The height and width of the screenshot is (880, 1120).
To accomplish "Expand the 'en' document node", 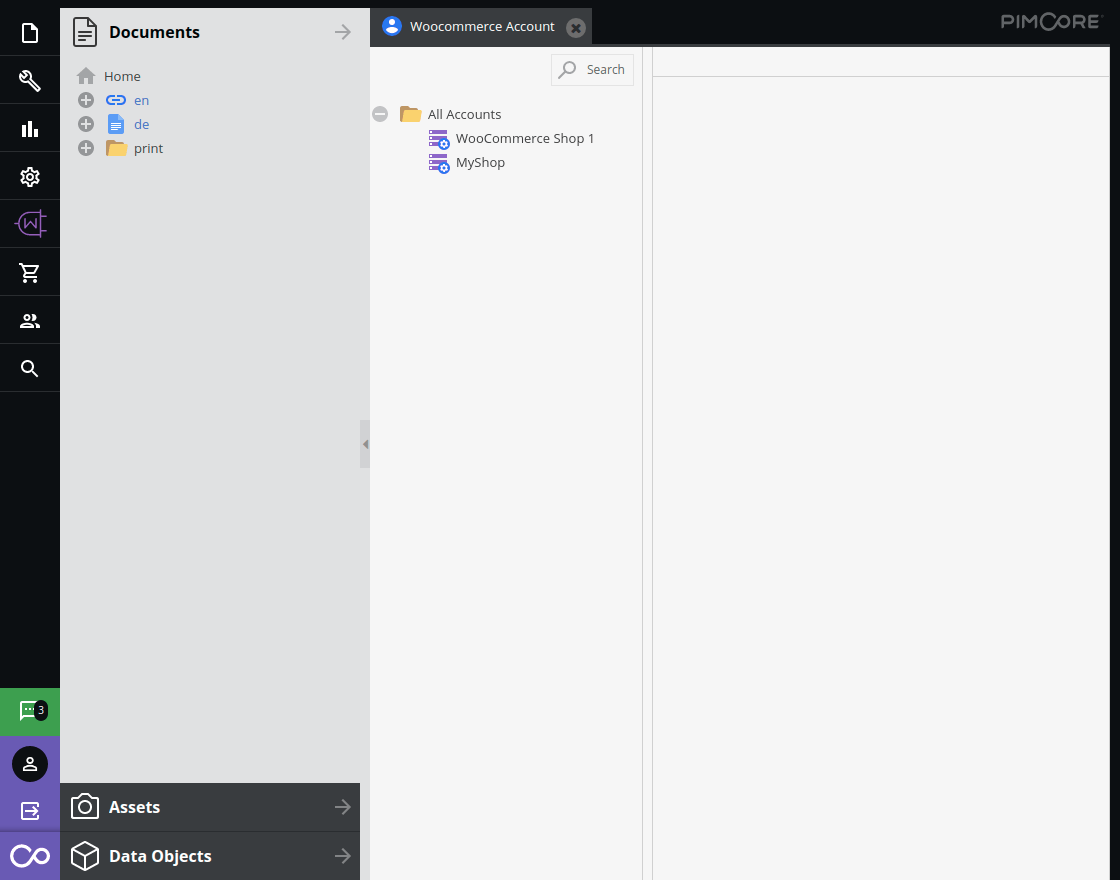I will [x=86, y=100].
